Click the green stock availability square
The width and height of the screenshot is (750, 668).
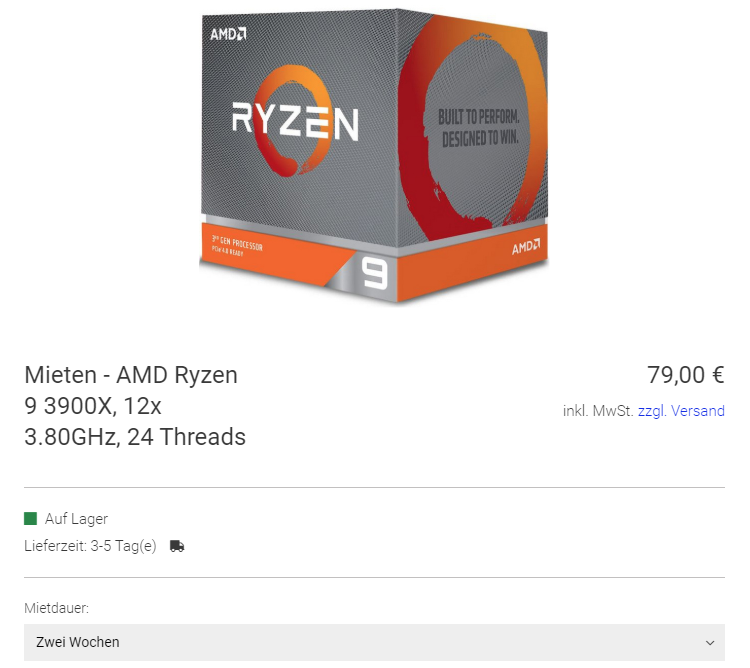pos(31,518)
